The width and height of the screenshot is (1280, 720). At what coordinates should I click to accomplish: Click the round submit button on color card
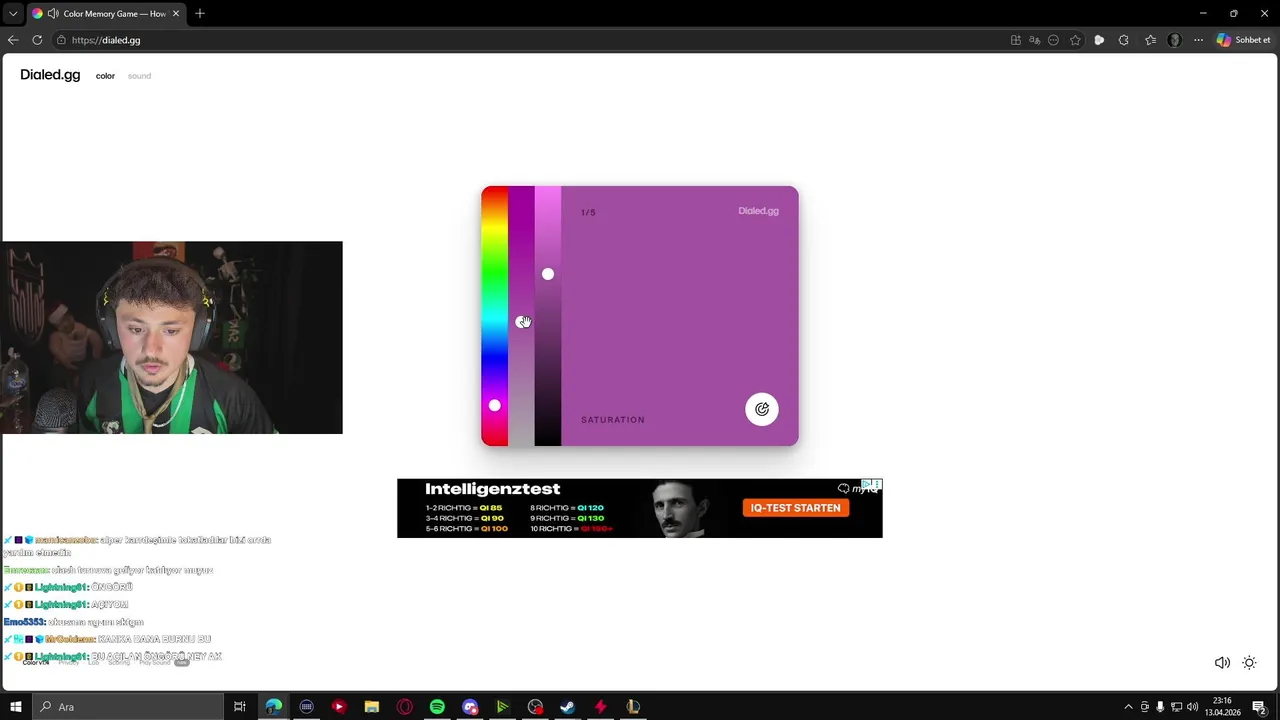click(x=762, y=409)
